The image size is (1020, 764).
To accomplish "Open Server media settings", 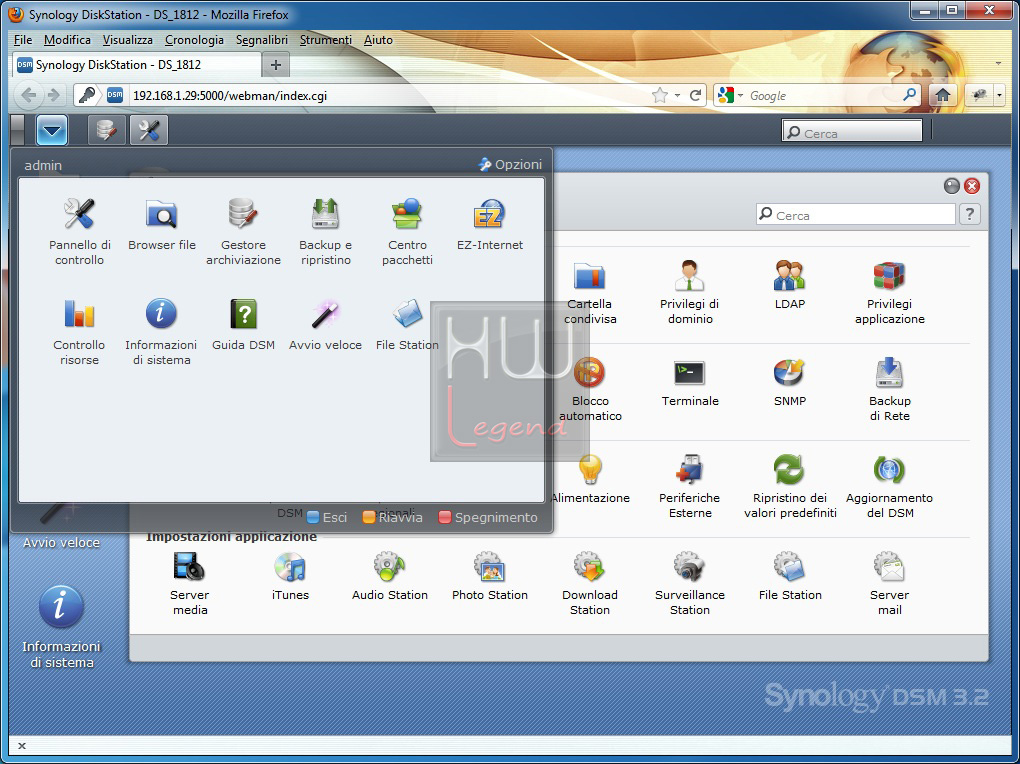I will coord(190,582).
